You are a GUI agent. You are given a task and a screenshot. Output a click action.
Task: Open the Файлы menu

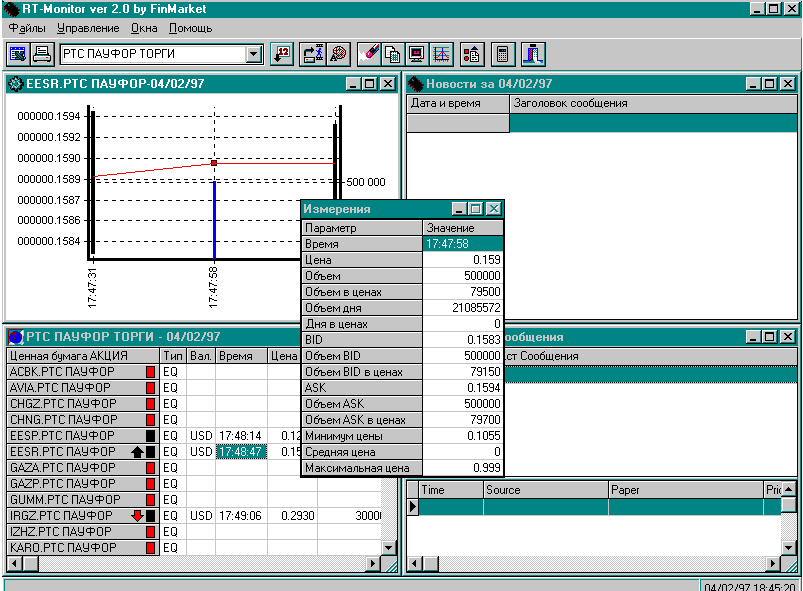pyautogui.click(x=27, y=28)
